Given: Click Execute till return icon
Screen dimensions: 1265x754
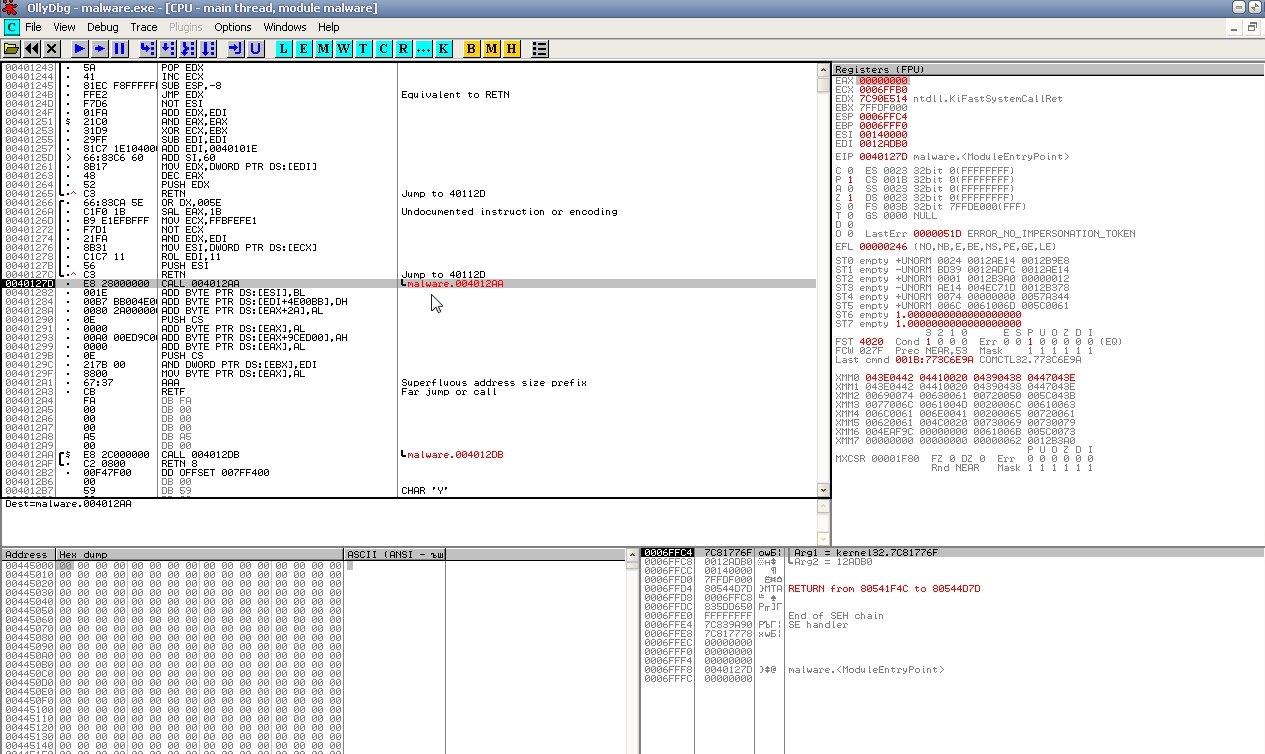Looking at the screenshot, I should click(x=235, y=48).
